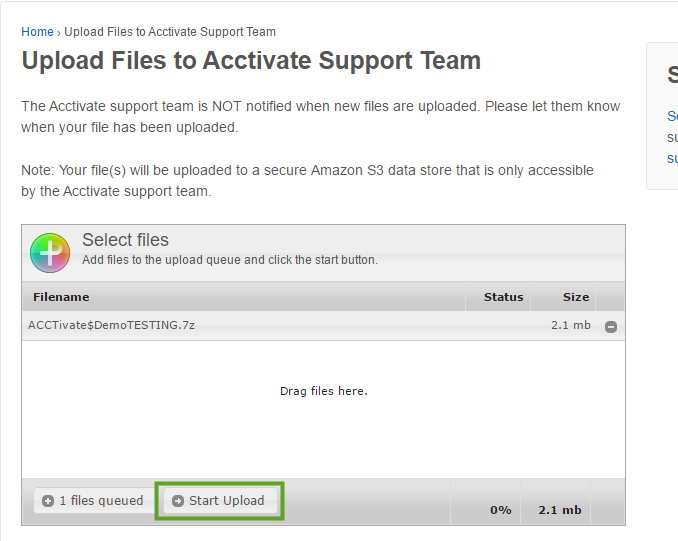Viewport: 678px width, 541px height.
Task: Click the current page breadcrumb text
Action: tap(170, 32)
